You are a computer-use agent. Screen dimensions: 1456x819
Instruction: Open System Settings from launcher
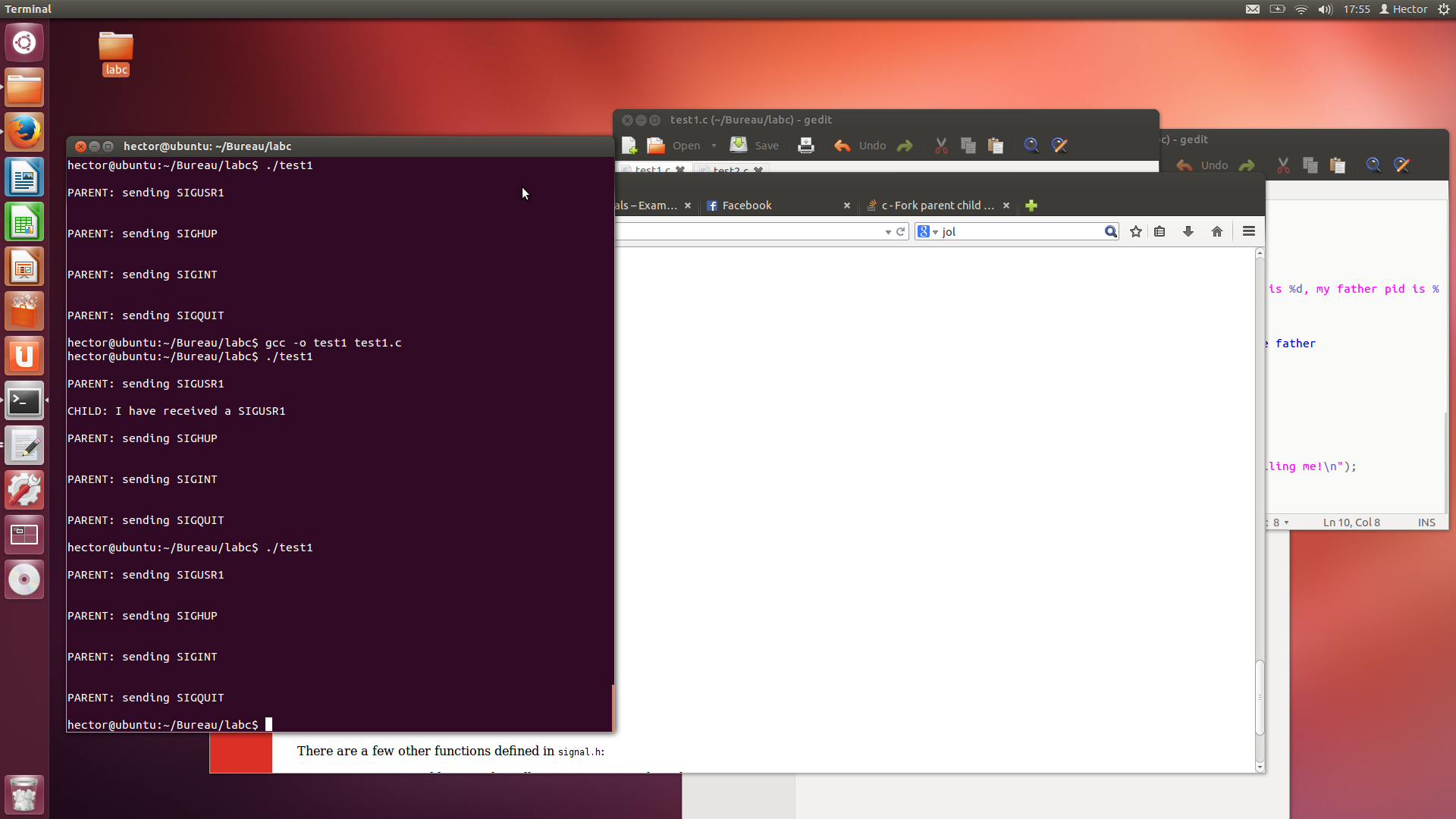pos(24,490)
